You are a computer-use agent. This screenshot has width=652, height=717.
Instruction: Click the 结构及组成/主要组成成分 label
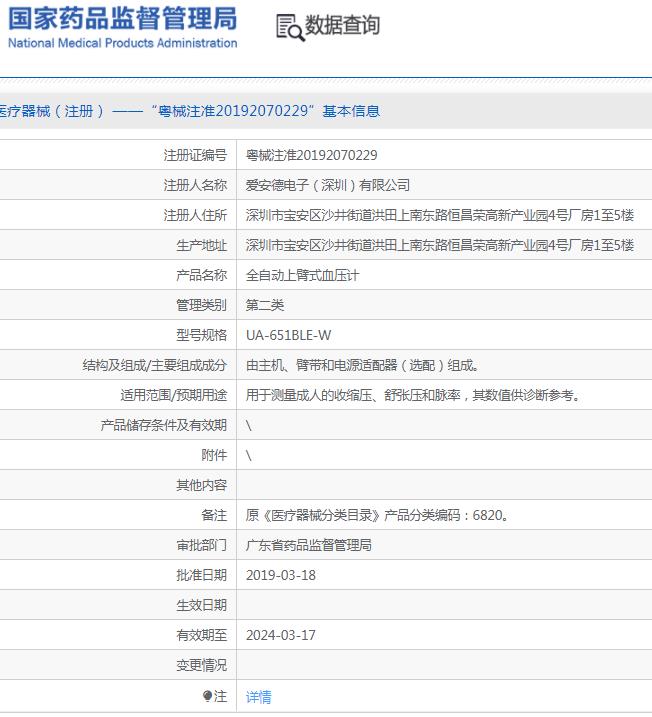(155, 365)
